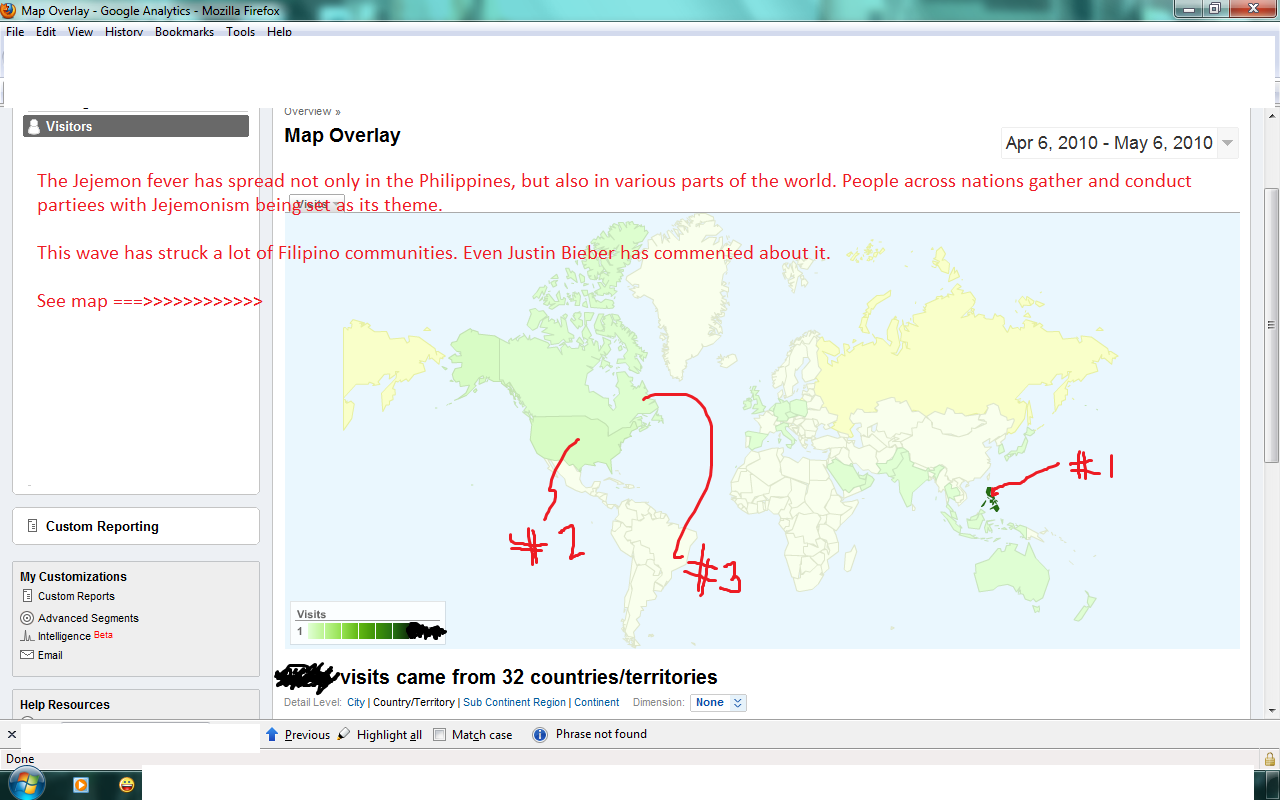Click the Email envelope icon

click(x=27, y=655)
